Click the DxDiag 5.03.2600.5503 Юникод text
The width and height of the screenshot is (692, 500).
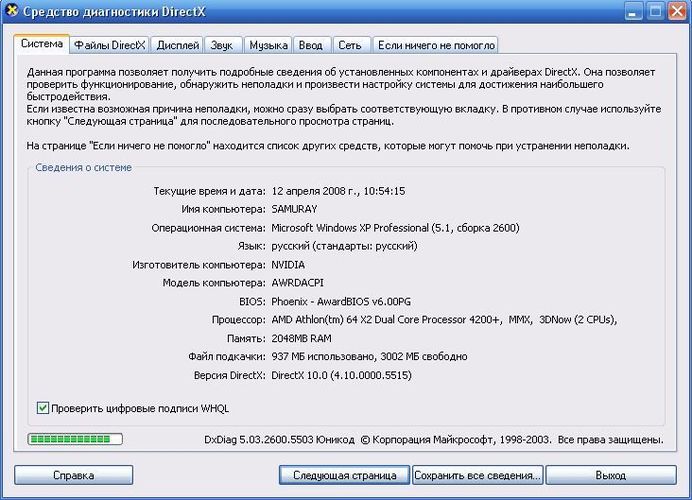pos(279,440)
